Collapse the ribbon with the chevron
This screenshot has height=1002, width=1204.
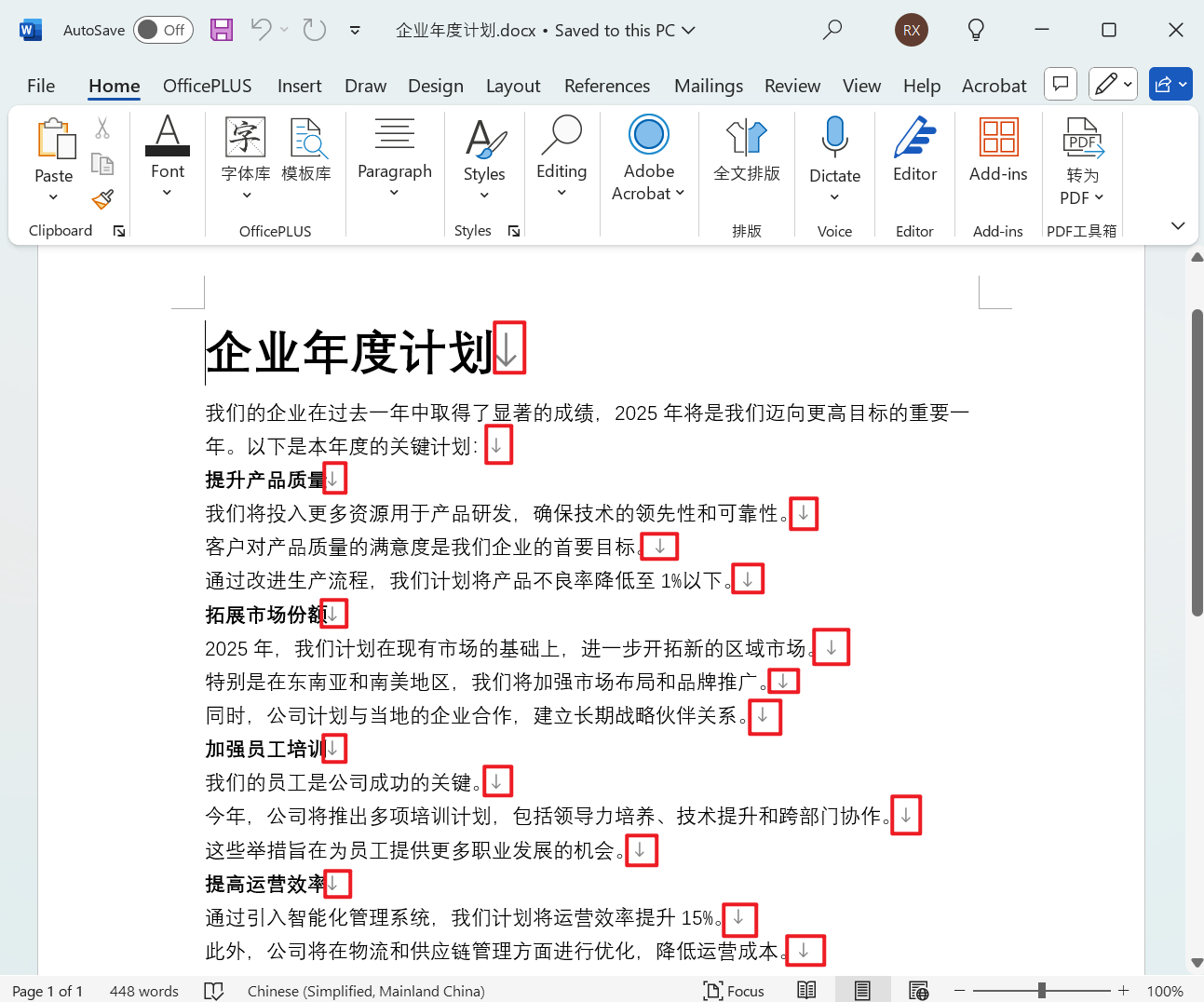[x=1177, y=225]
